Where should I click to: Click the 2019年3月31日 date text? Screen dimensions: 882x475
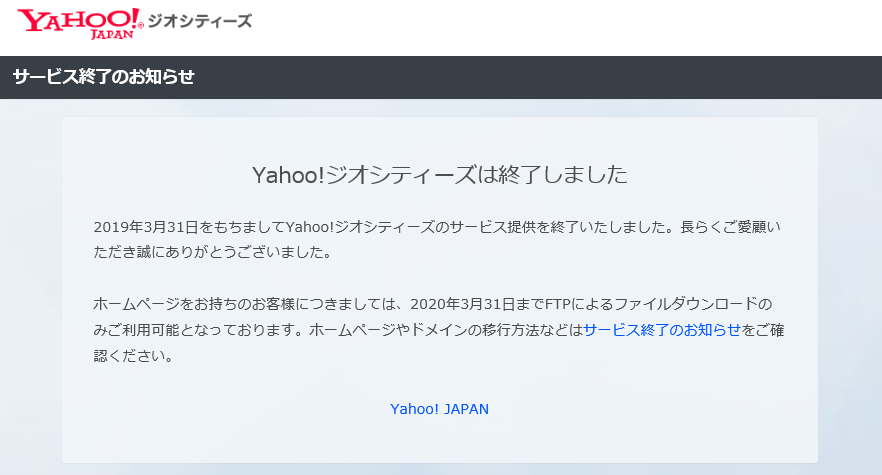coord(140,227)
